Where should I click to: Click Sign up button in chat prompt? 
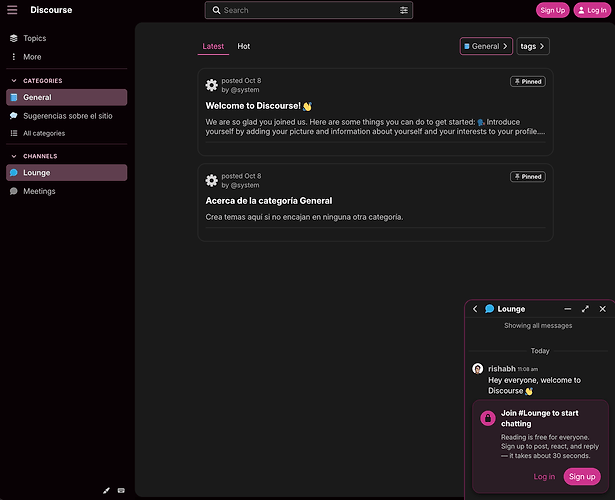coord(582,476)
